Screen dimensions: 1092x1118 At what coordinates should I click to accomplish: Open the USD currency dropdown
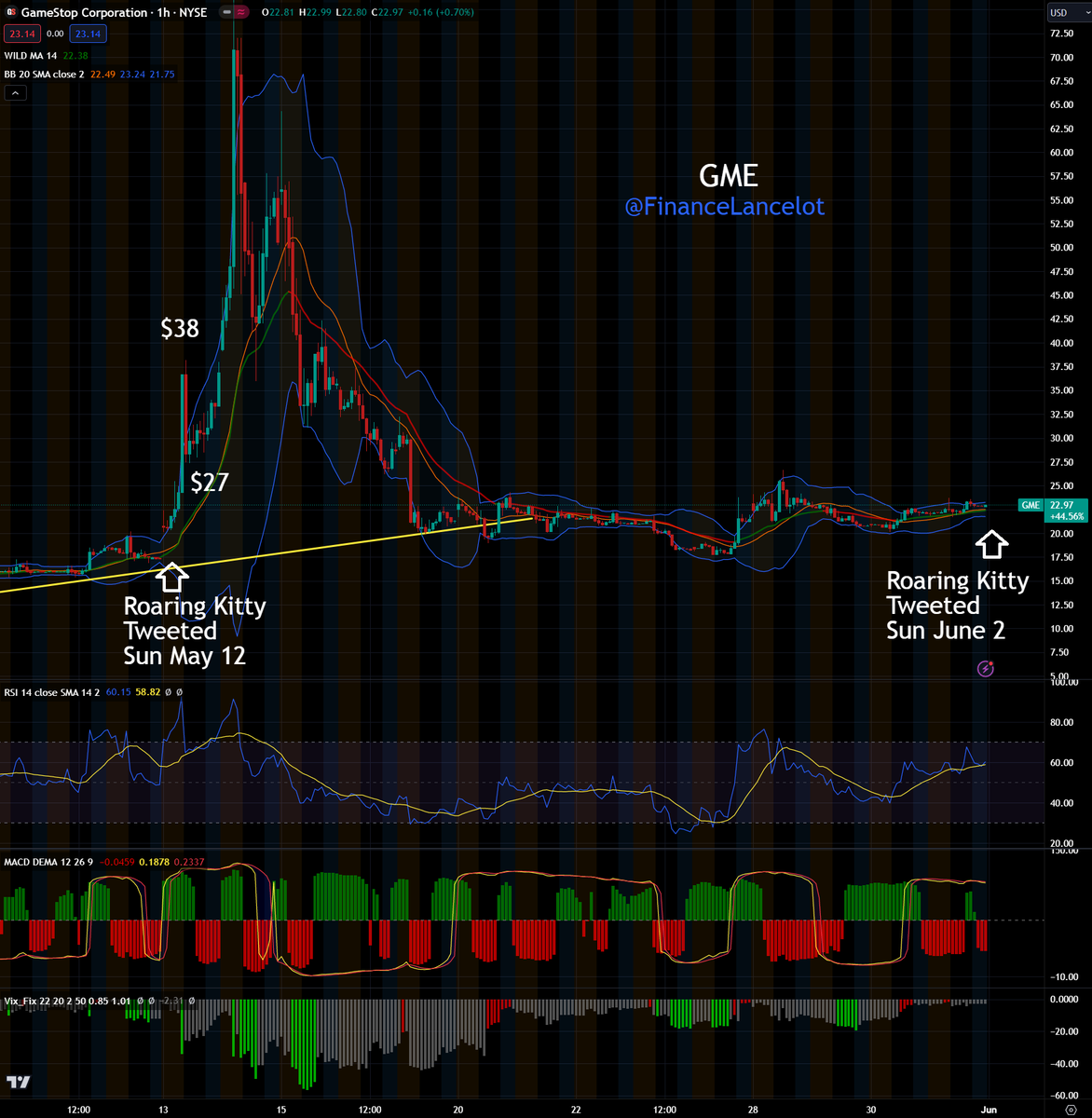1063,12
